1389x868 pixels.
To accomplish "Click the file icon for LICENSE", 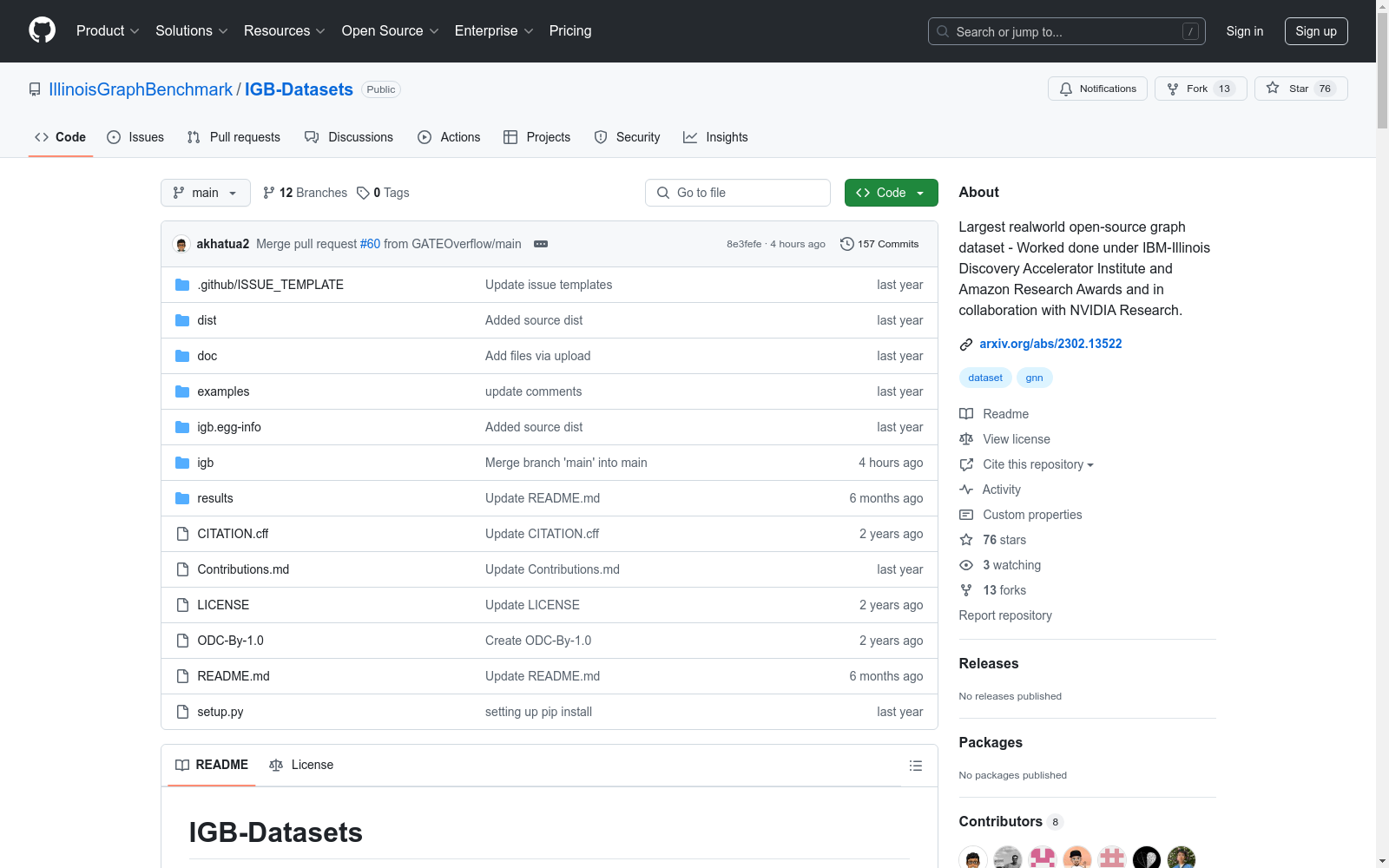I will (x=182, y=605).
